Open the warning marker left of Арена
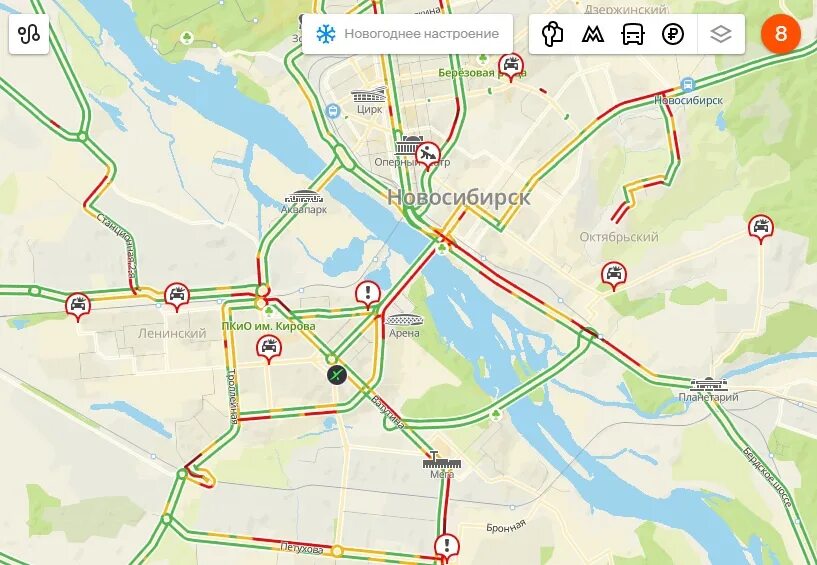This screenshot has height=565, width=817. [x=368, y=294]
